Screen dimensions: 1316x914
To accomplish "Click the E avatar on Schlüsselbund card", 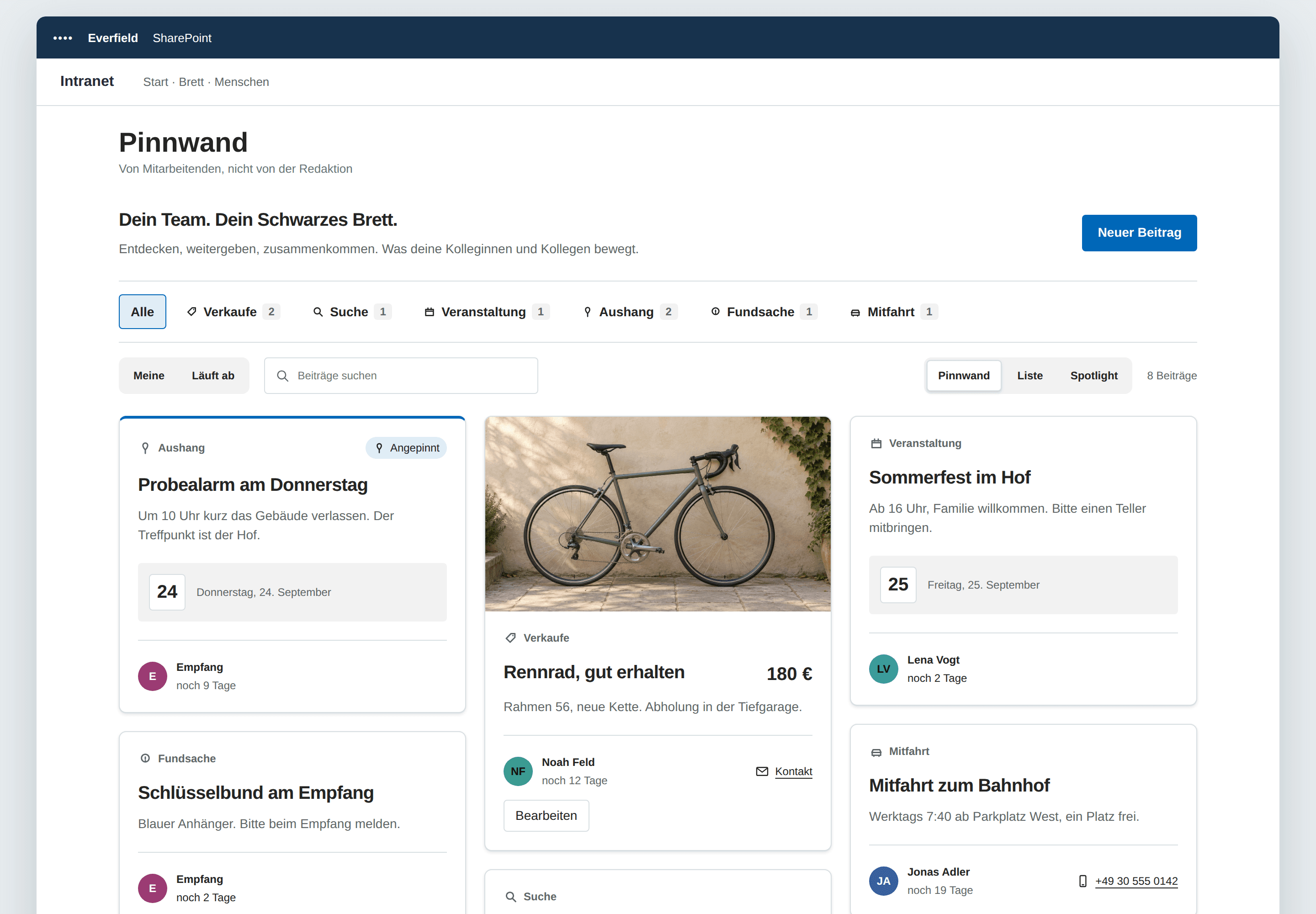I will coord(152,888).
